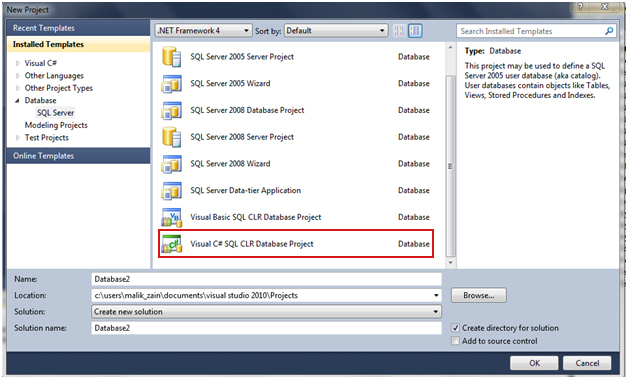Switch to small icons view
Viewport: 628px width, 379px height.
(399, 30)
